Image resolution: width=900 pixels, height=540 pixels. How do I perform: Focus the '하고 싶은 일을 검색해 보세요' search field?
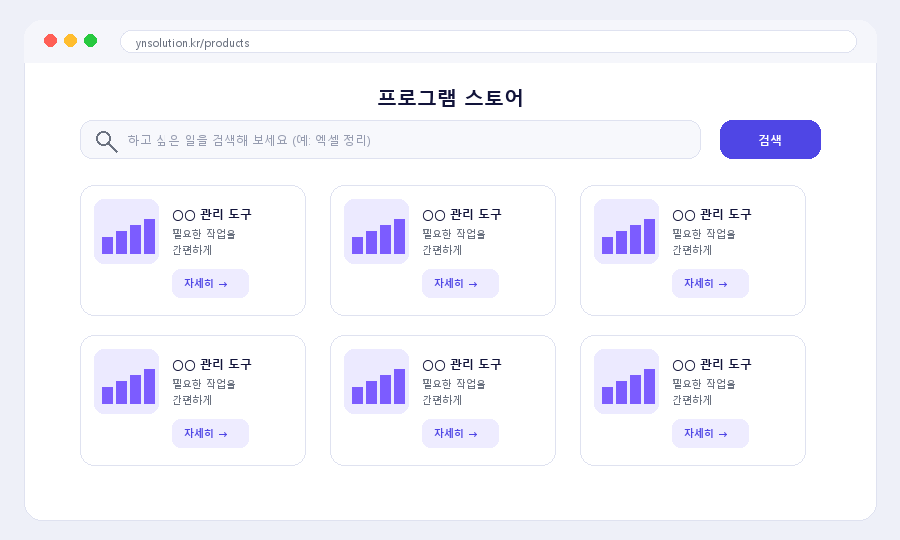click(390, 139)
